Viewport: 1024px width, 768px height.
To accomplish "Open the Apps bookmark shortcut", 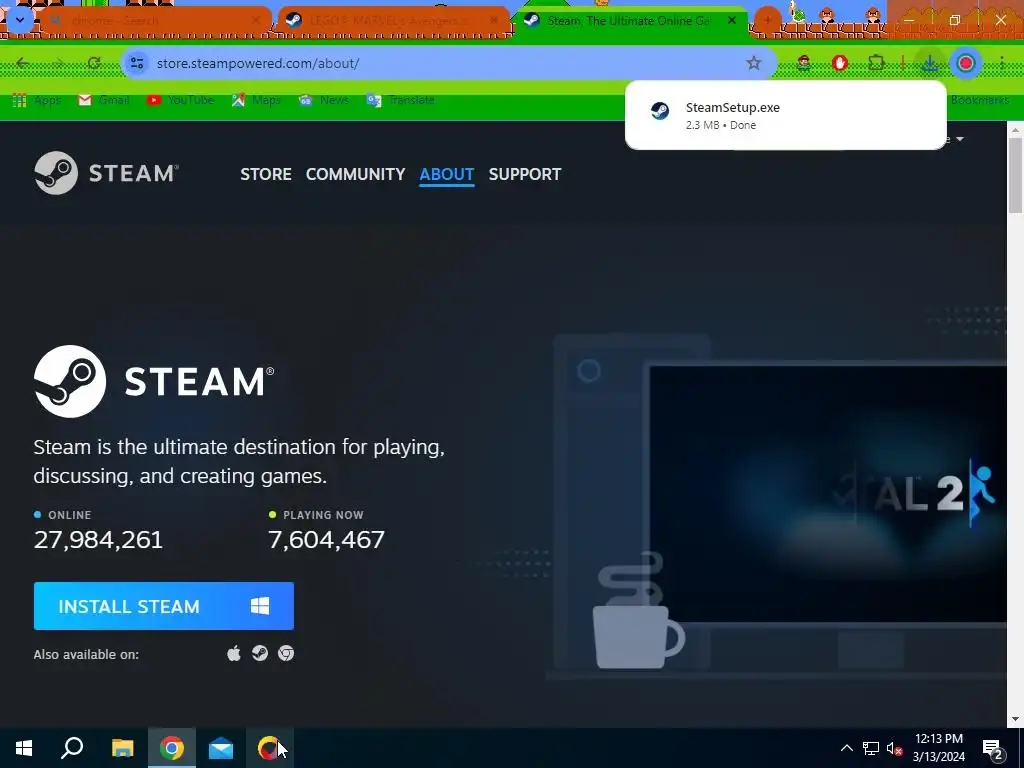I will (37, 100).
